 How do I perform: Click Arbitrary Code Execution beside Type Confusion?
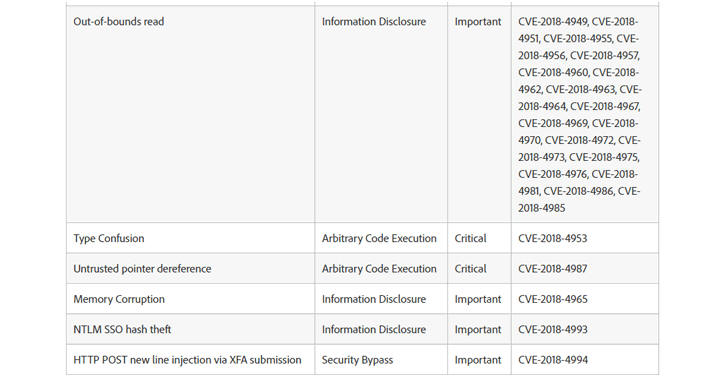(379, 238)
